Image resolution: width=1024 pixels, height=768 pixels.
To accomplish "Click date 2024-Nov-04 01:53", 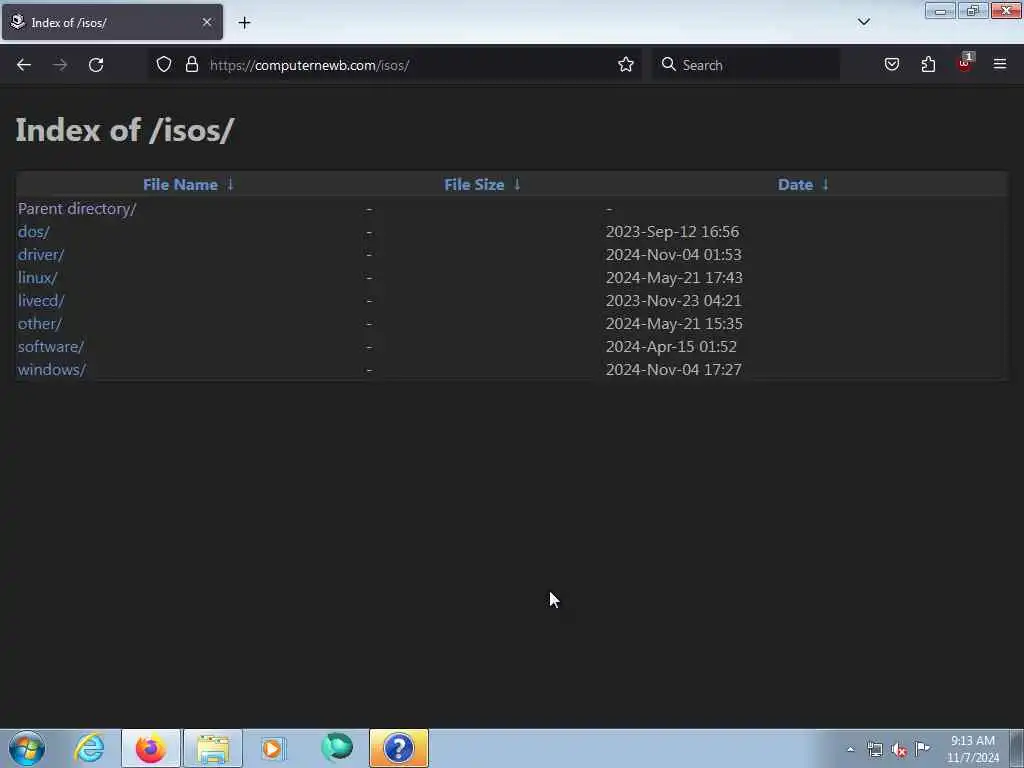I will pos(673,255).
